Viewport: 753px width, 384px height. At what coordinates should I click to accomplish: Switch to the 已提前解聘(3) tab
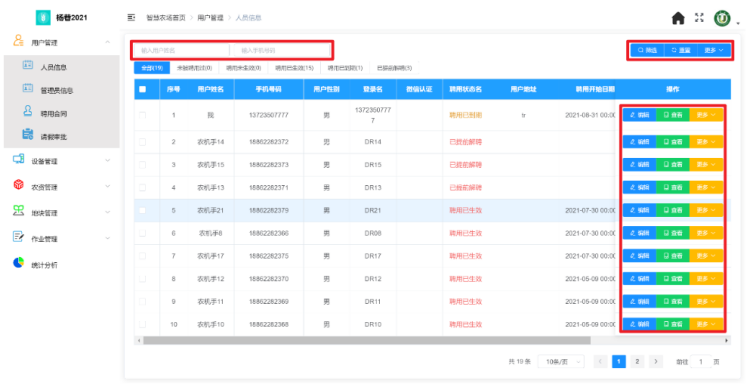point(394,68)
